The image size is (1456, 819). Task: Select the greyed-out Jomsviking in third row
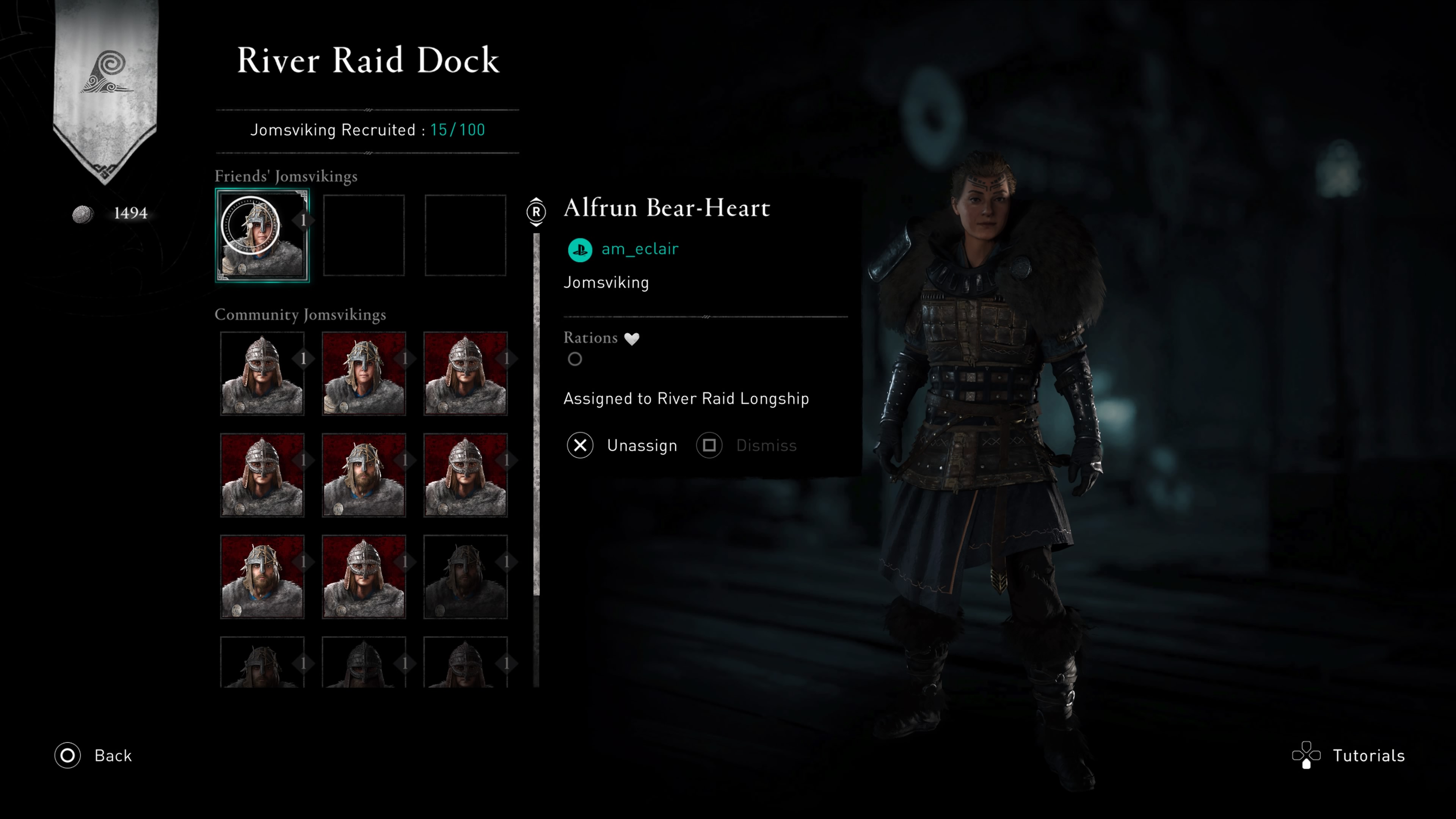click(x=465, y=576)
